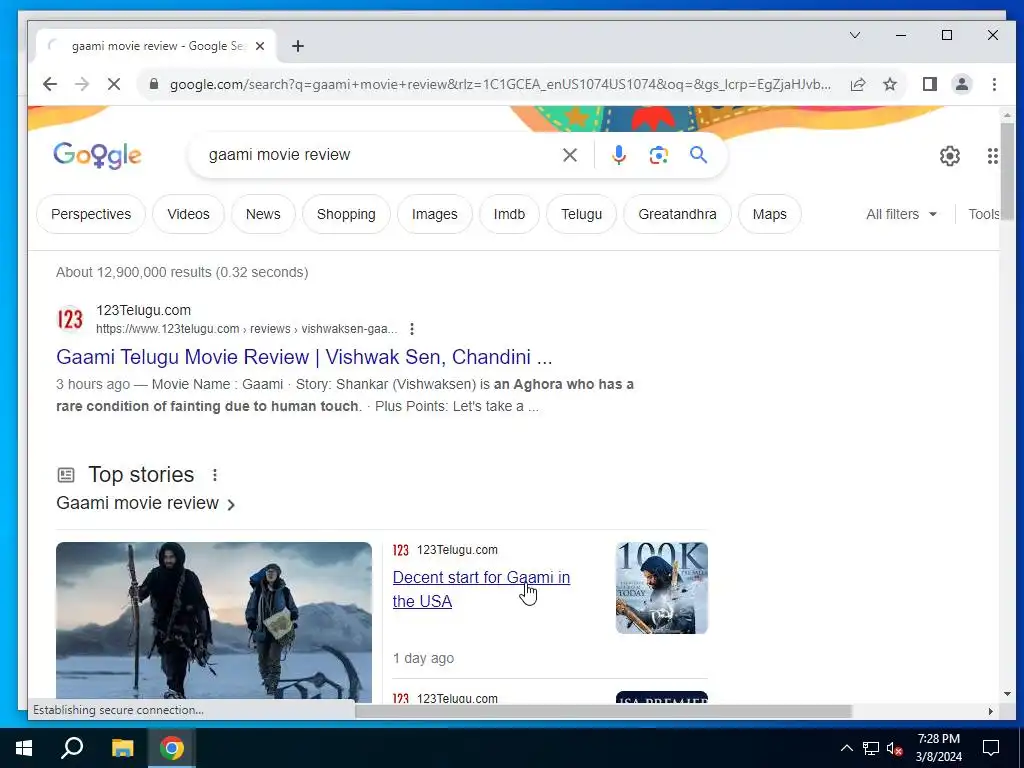Filter results by Perspectives
The height and width of the screenshot is (768, 1024).
coord(91,214)
